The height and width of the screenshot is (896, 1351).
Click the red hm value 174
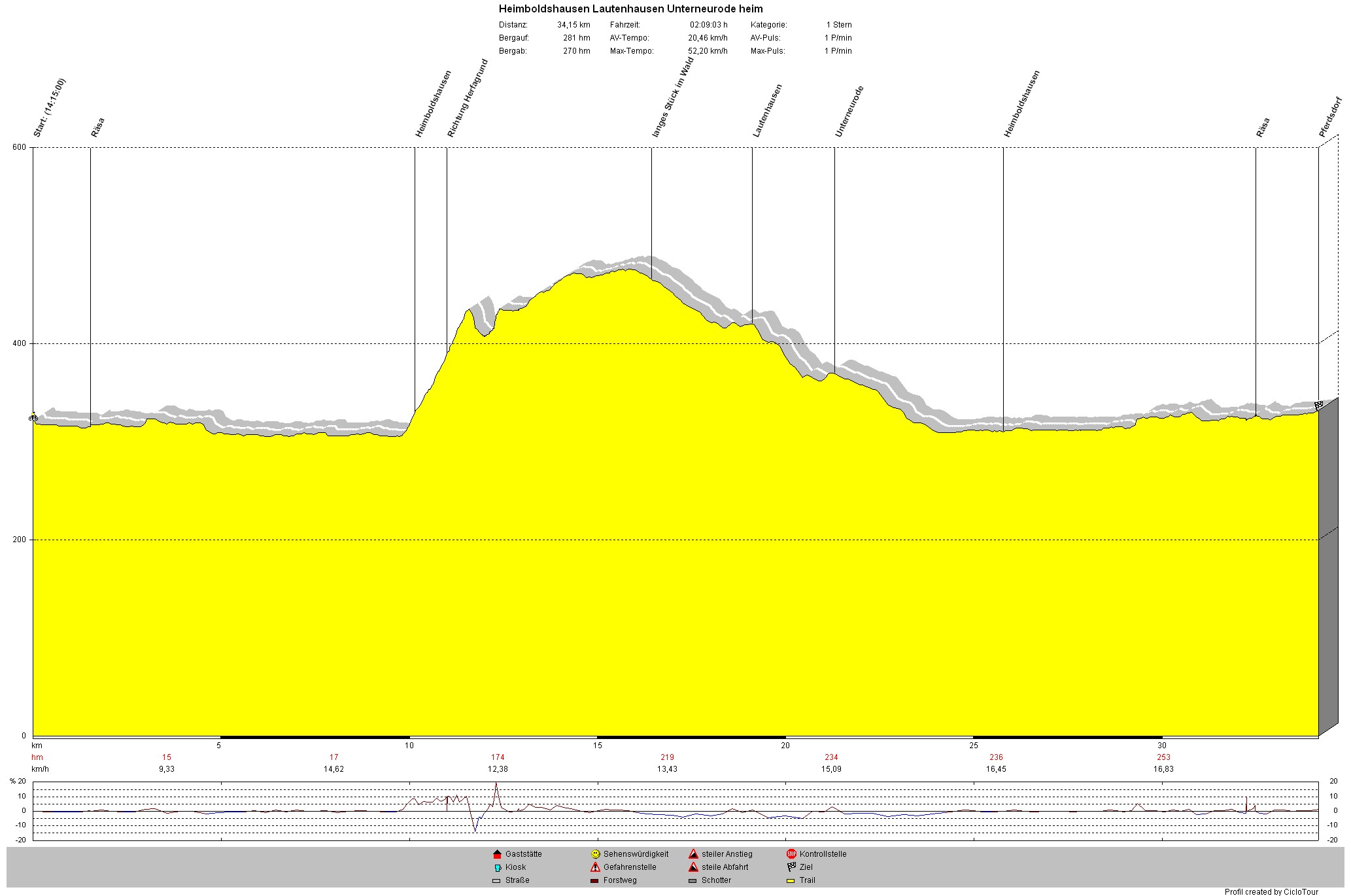pyautogui.click(x=498, y=757)
